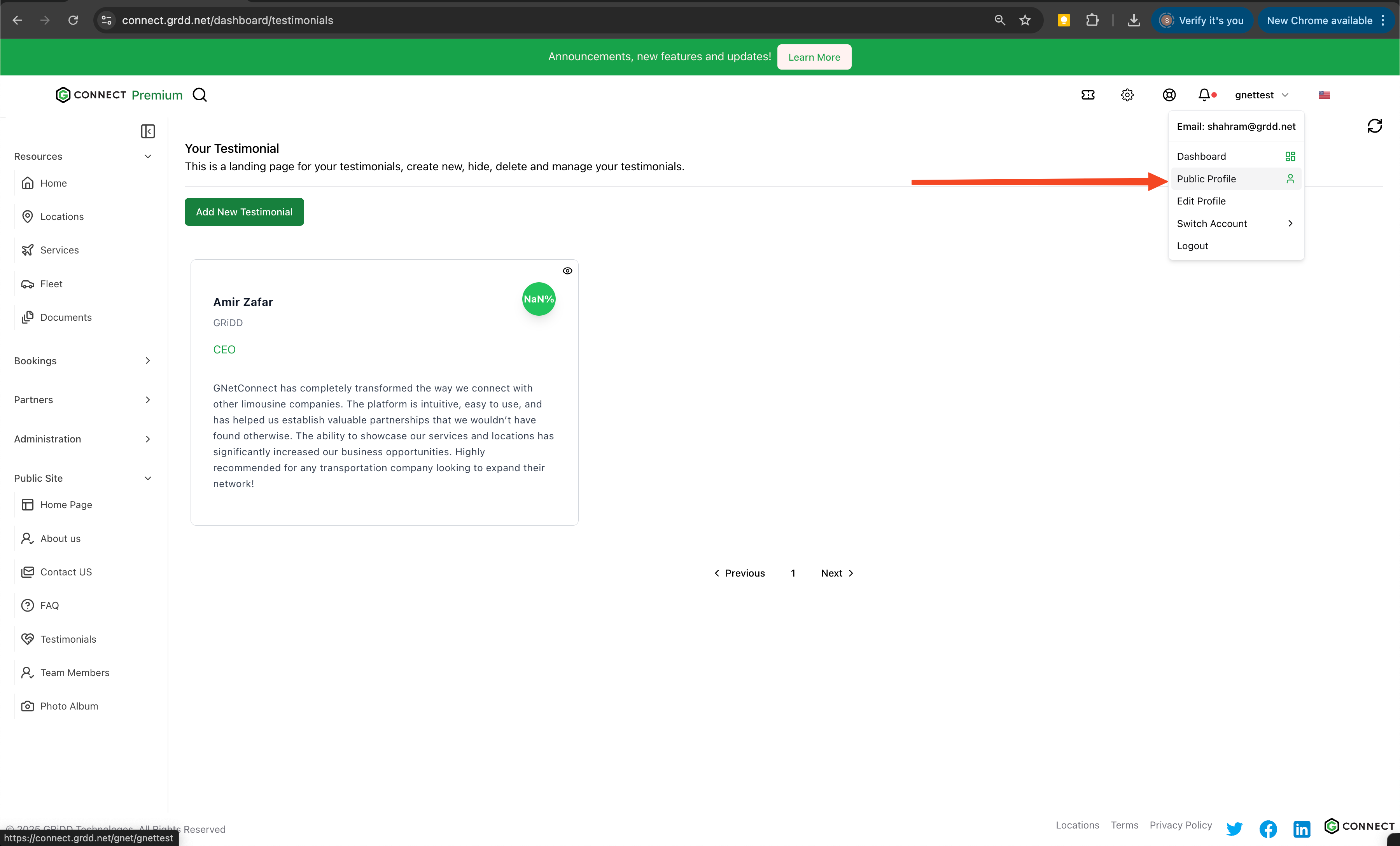Screen dimensions: 1400x846
Task: Choose Logout from account menu
Action: point(1192,246)
